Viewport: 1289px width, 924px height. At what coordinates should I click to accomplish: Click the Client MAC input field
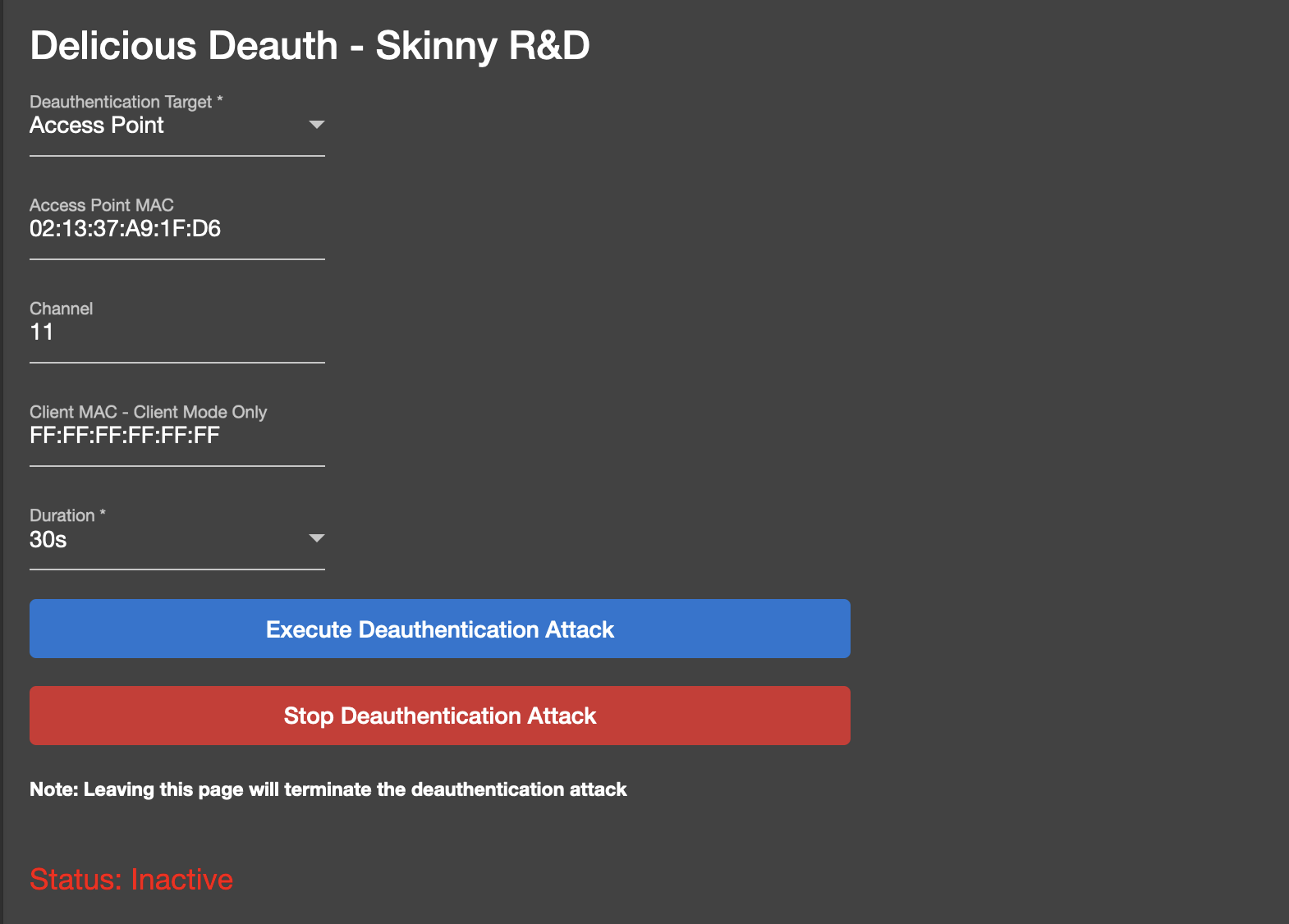tap(177, 436)
